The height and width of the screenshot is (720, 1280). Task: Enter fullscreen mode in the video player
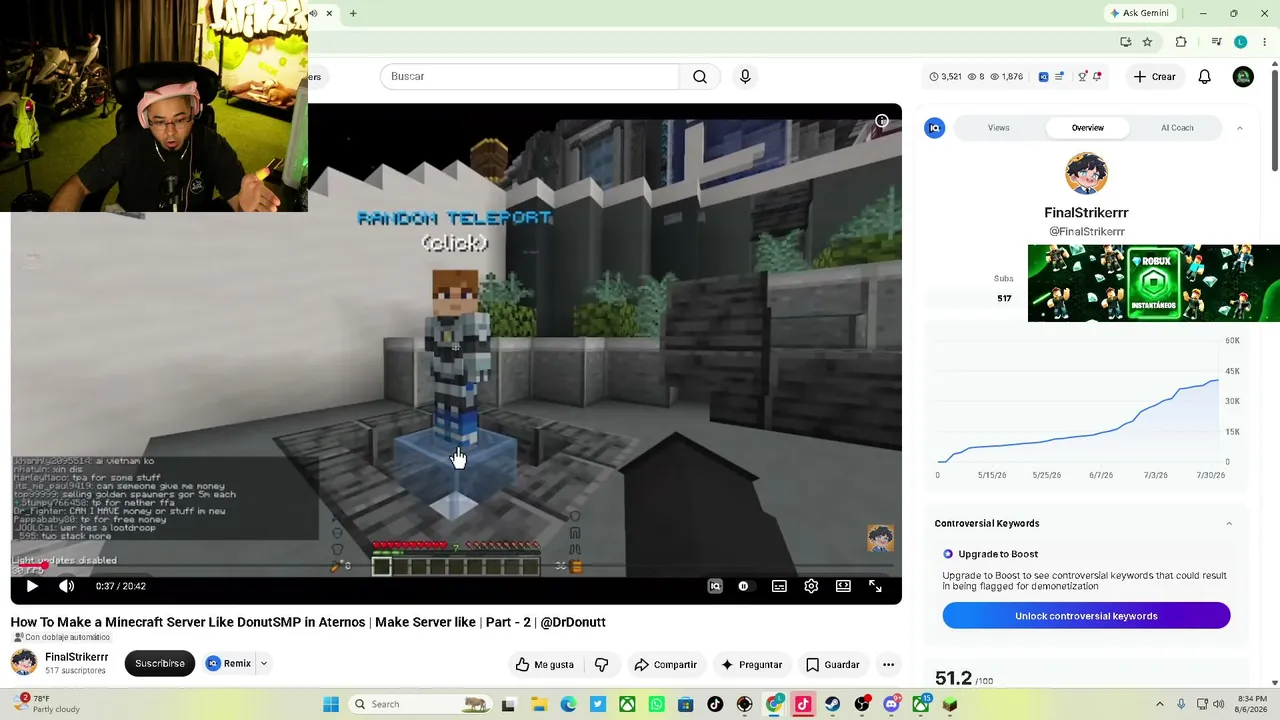875,586
